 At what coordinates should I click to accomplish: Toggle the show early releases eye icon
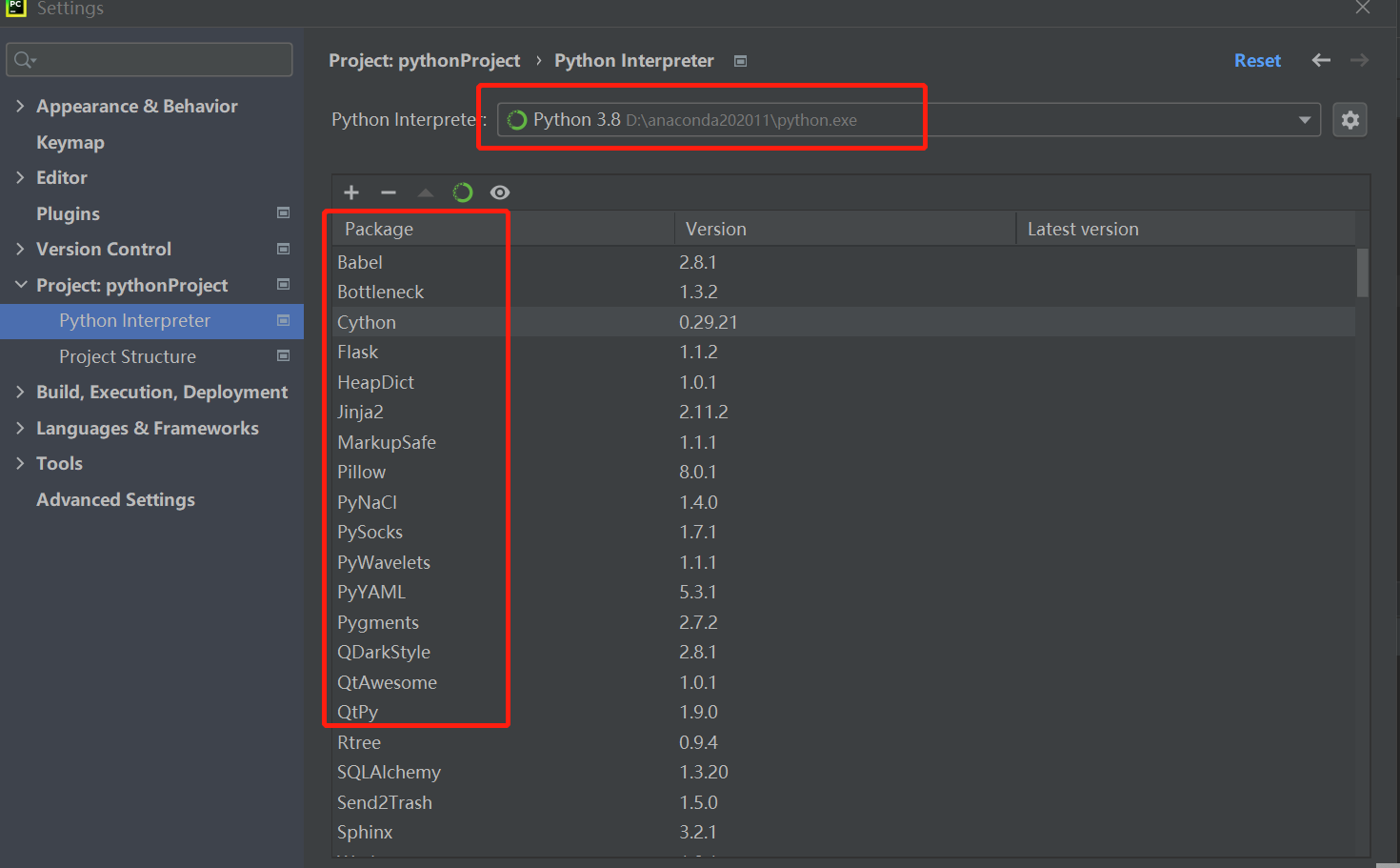500,192
